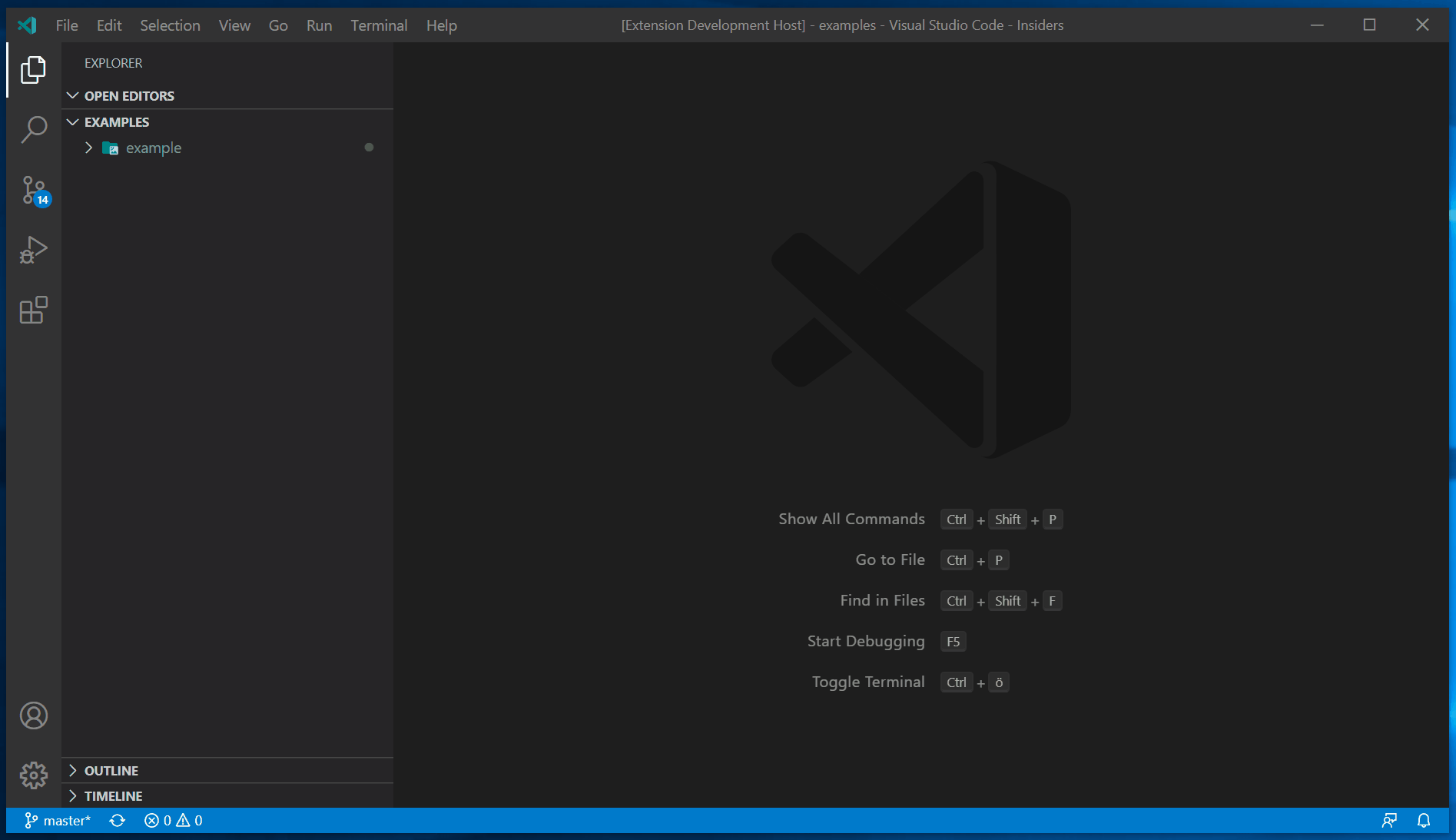The width and height of the screenshot is (1456, 840).
Task: Open the Search view
Action: [32, 130]
